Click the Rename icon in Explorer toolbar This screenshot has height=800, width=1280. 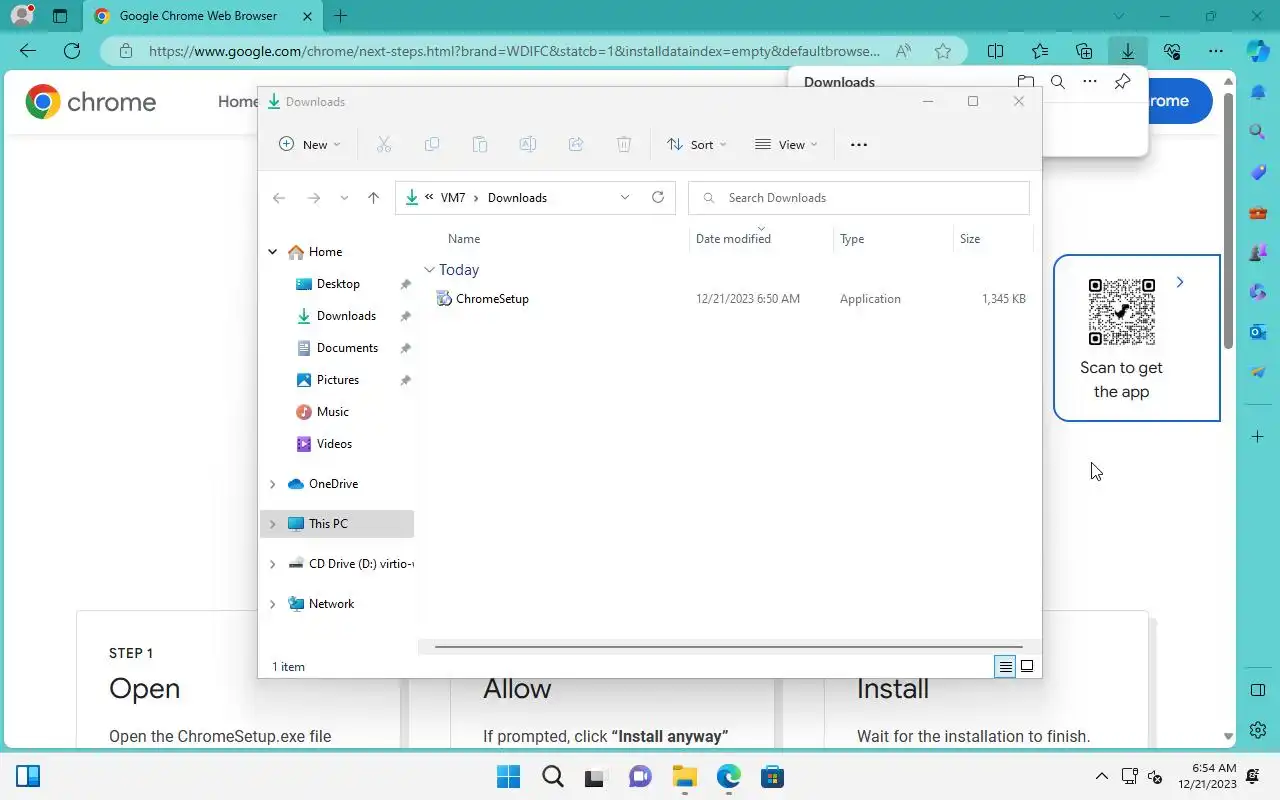pos(528,145)
